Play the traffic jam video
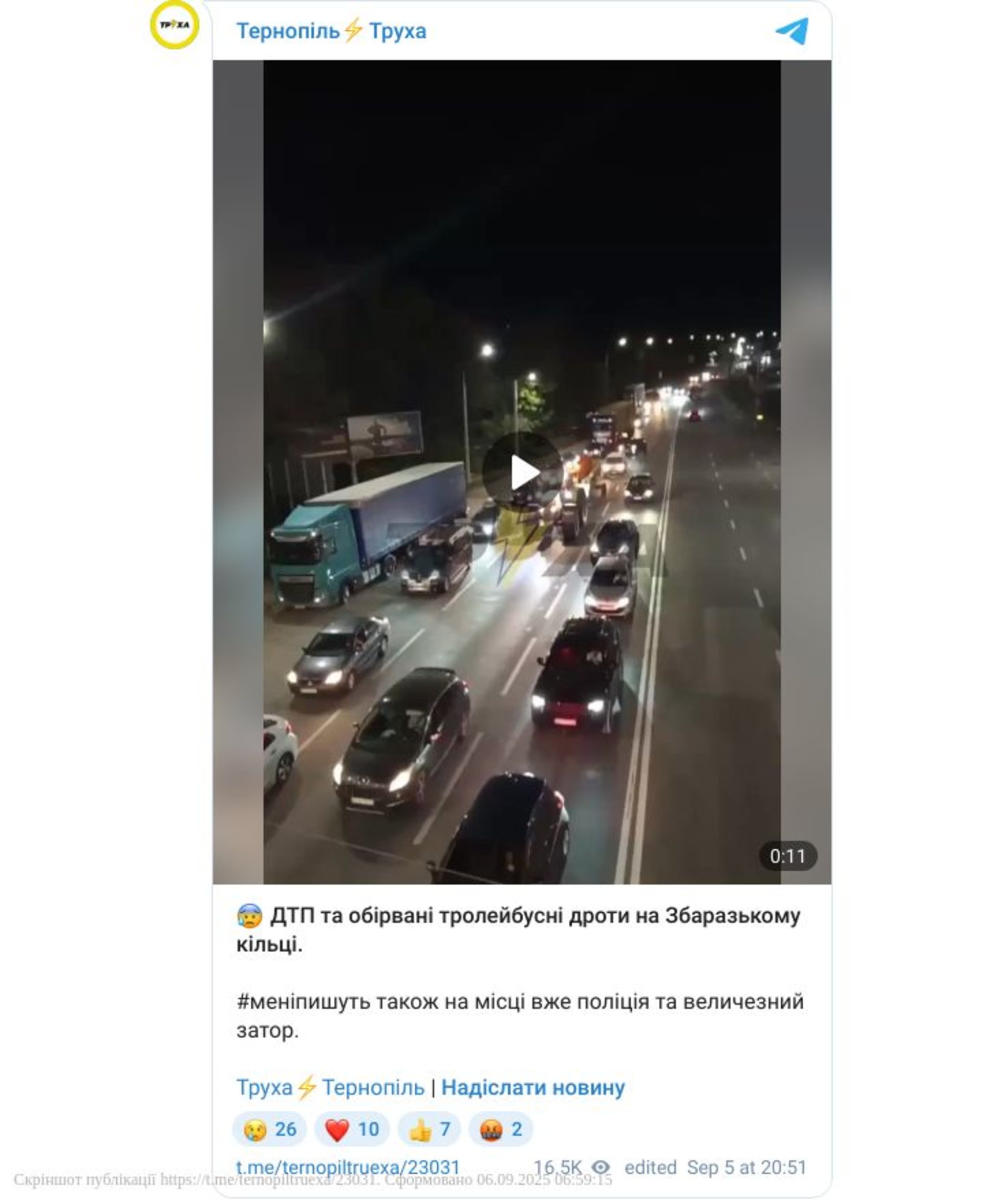 pyautogui.click(x=522, y=472)
